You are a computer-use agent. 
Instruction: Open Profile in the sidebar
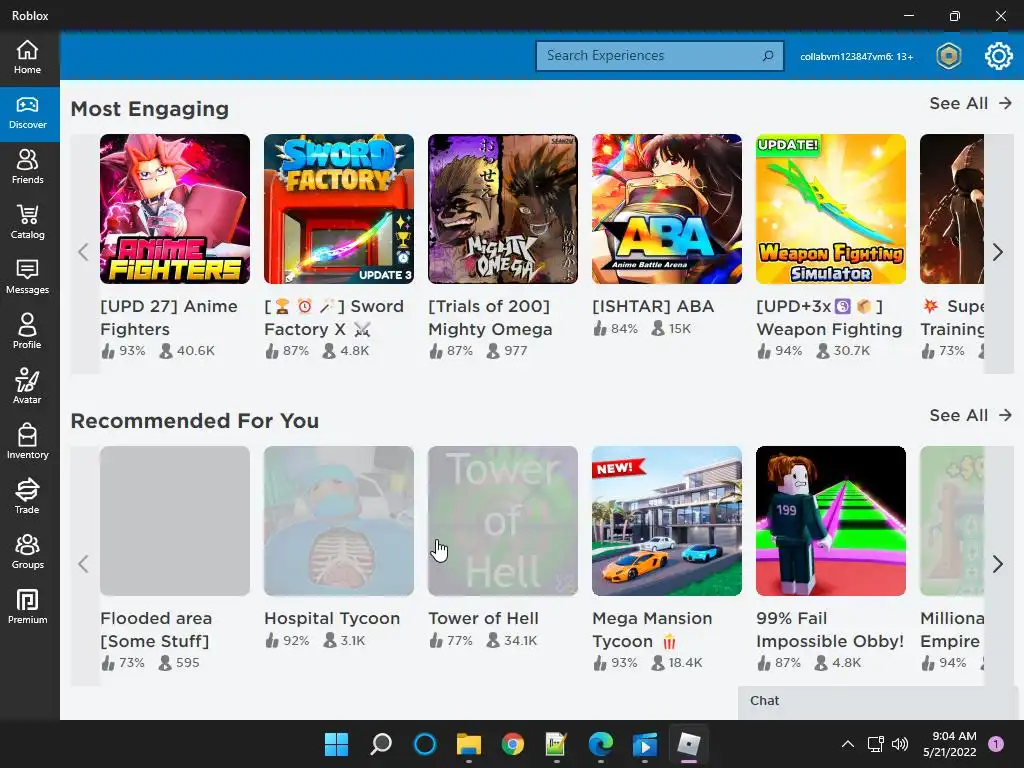27,333
